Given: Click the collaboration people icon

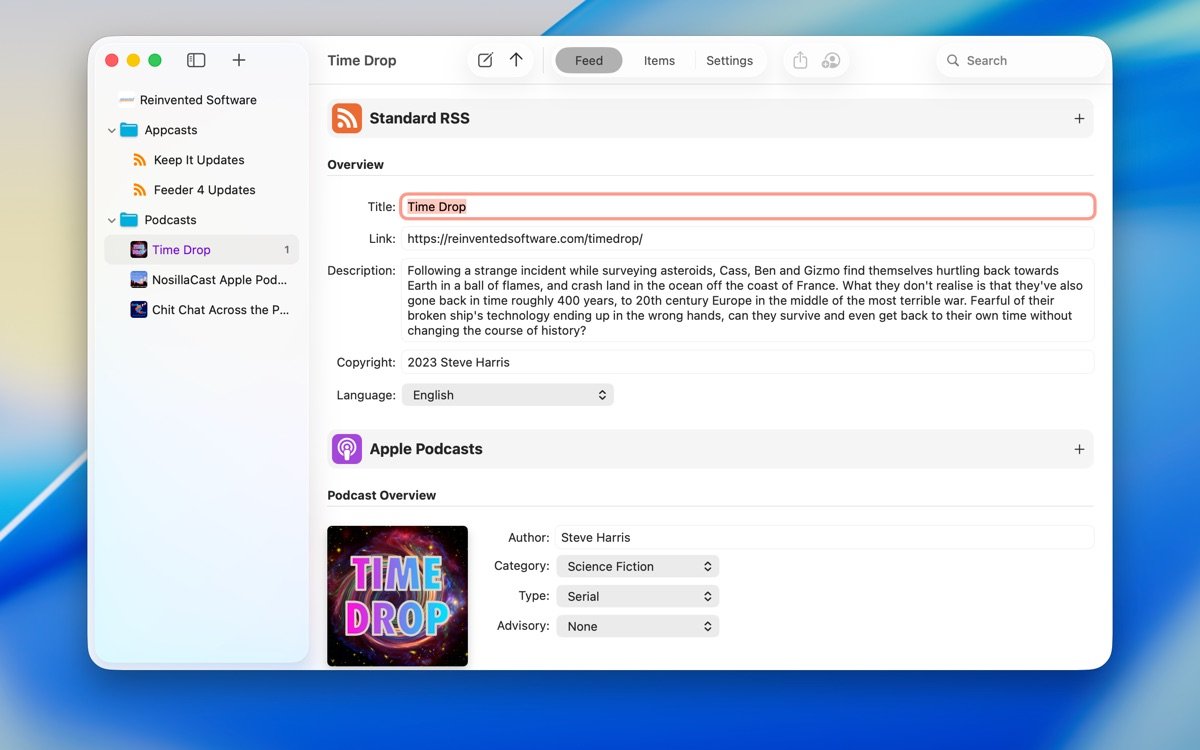Looking at the screenshot, I should [x=830, y=60].
